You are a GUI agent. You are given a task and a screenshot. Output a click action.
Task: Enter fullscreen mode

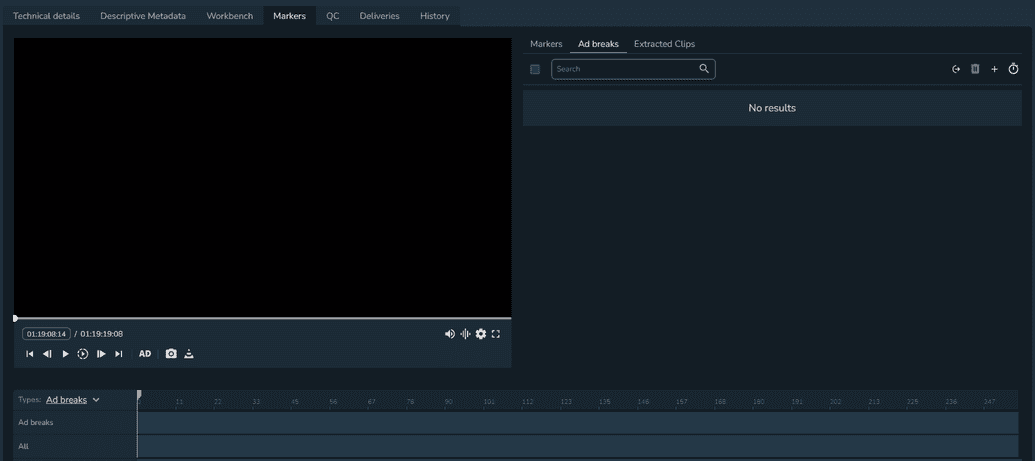[x=496, y=334]
